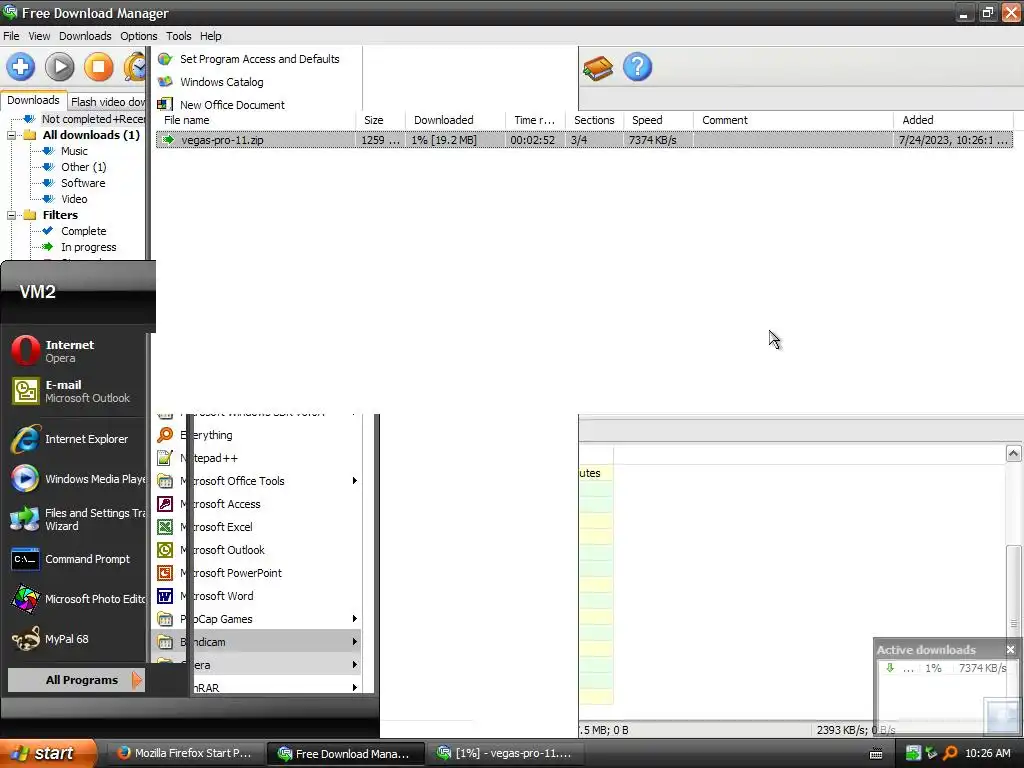This screenshot has width=1024, height=768.
Task: Expand the Bandicam submenu
Action: click(257, 642)
